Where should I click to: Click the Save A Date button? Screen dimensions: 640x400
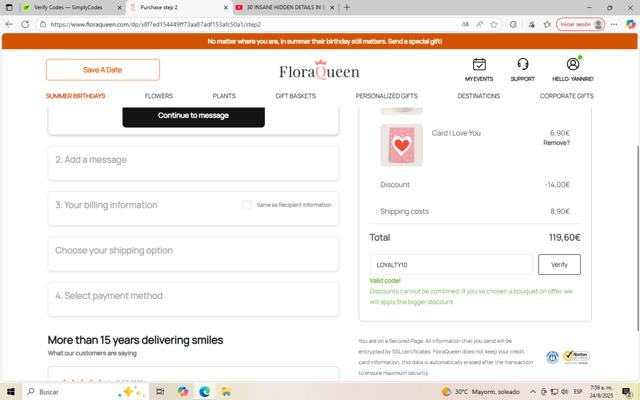(x=103, y=70)
